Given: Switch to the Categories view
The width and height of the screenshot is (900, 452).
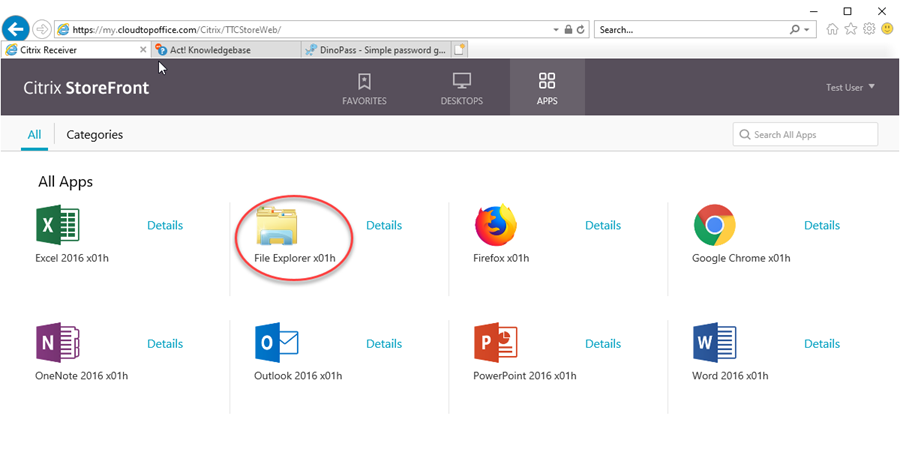Looking at the screenshot, I should click(95, 135).
